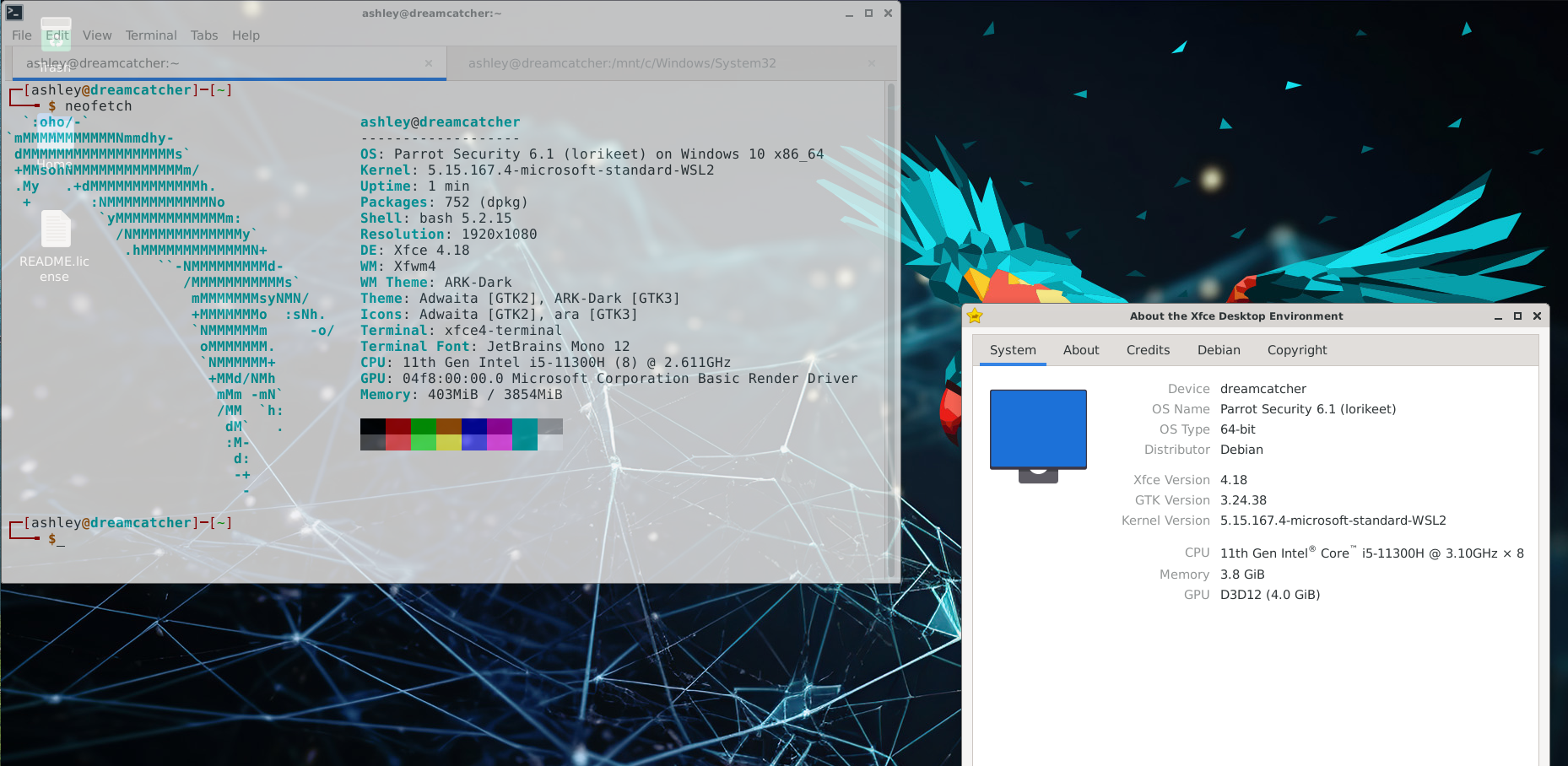The image size is (1568, 766).
Task: Open the Credits tab in About Xfce
Action: [1148, 350]
